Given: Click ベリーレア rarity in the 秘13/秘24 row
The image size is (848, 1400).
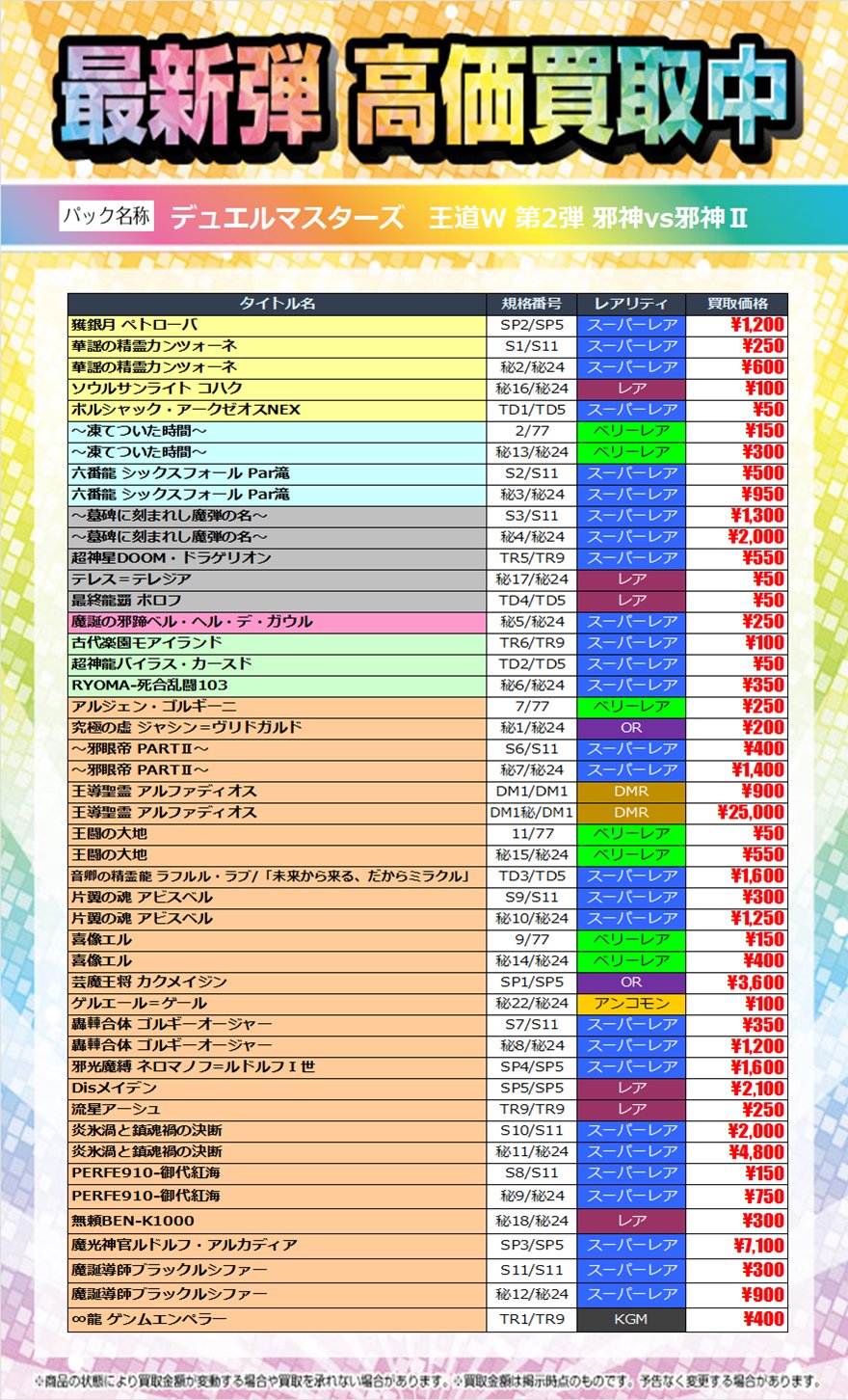Looking at the screenshot, I should (631, 452).
